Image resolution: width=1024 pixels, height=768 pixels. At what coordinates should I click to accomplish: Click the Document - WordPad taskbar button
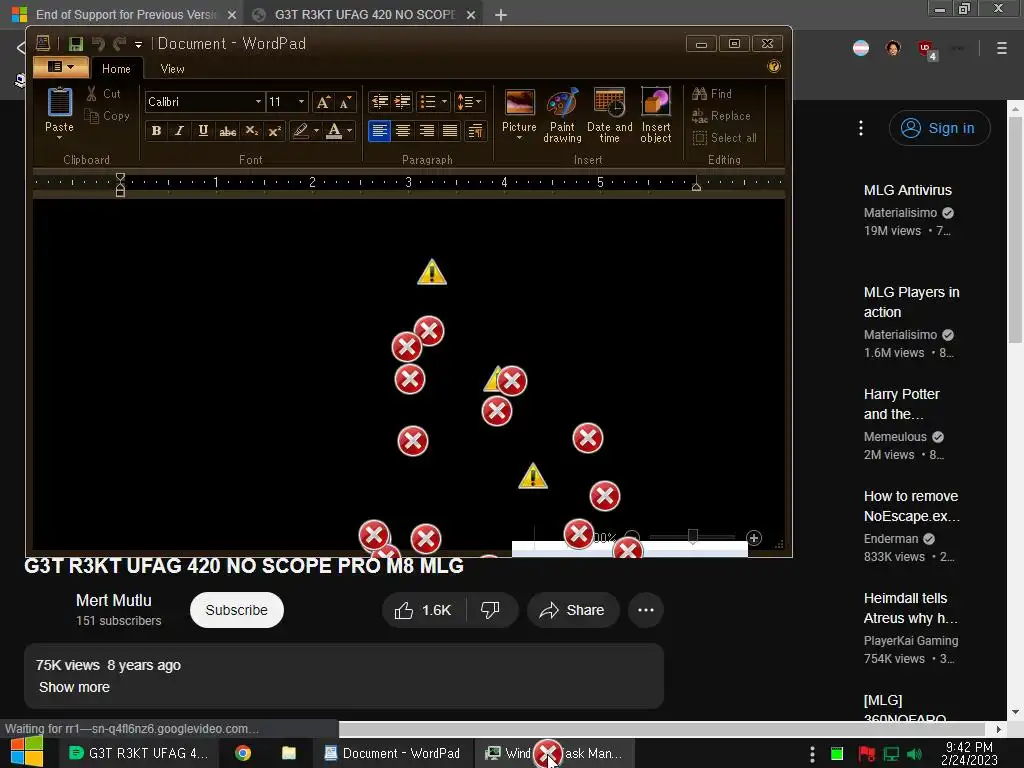click(392, 753)
